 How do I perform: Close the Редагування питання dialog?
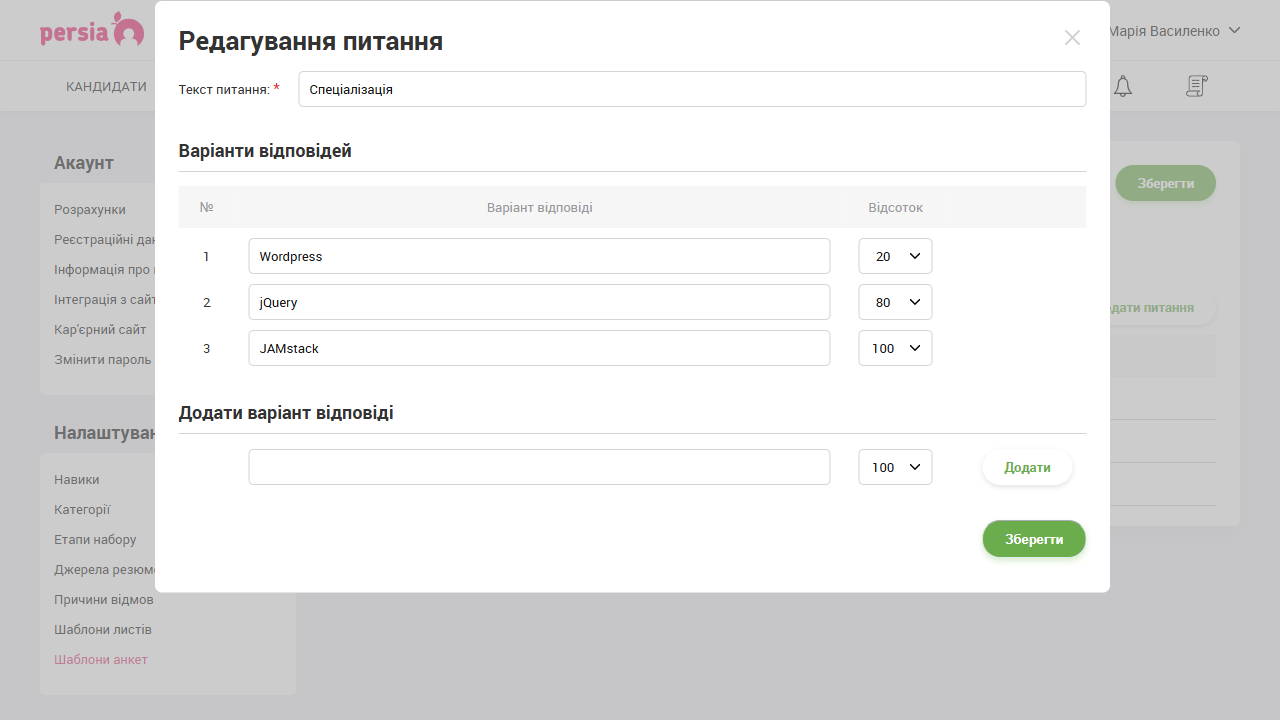[1072, 38]
